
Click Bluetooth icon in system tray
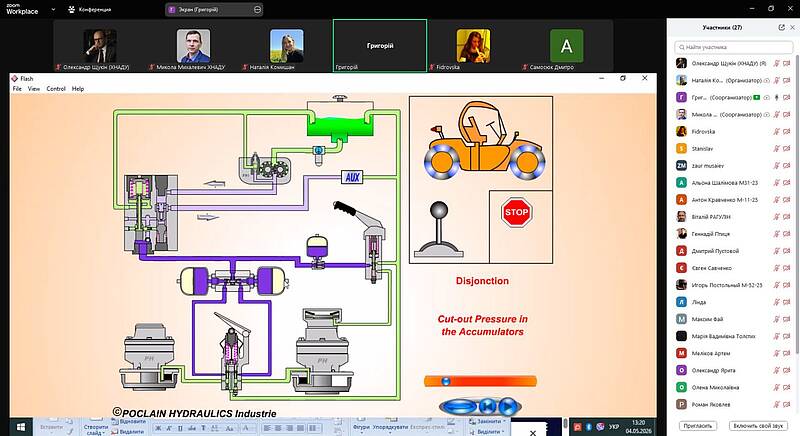pyautogui.click(x=589, y=427)
